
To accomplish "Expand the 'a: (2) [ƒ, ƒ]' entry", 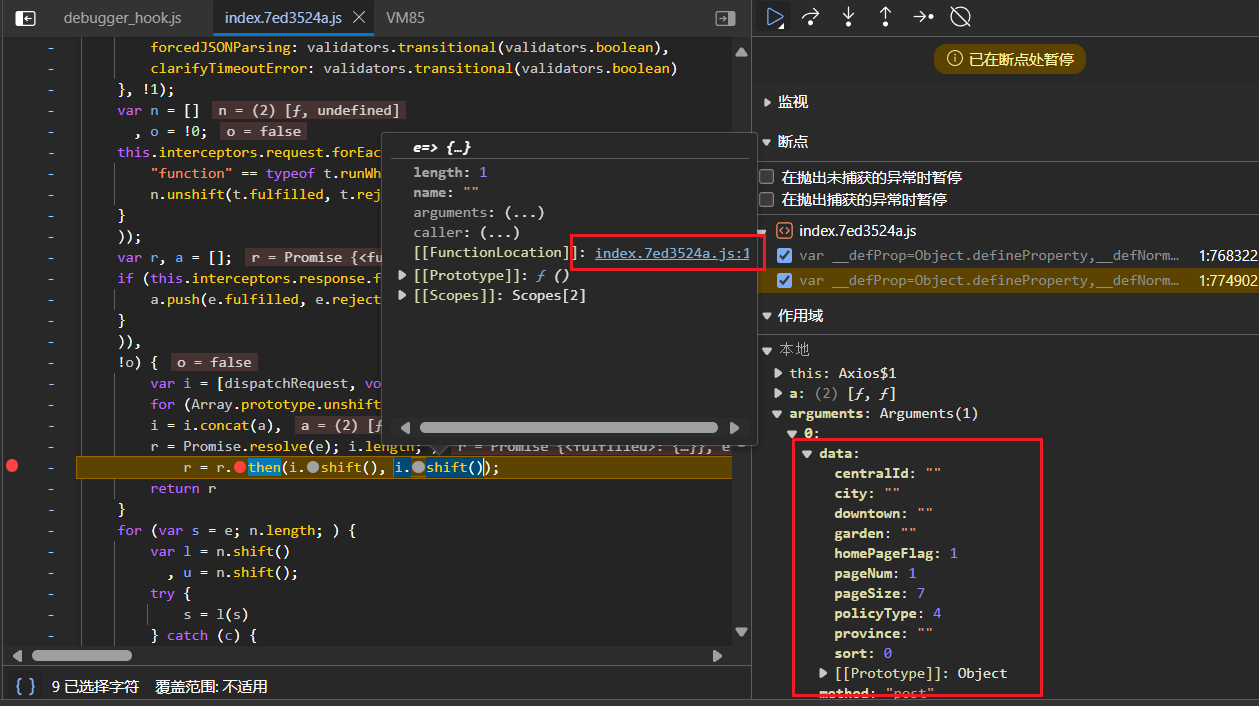I will [x=780, y=393].
